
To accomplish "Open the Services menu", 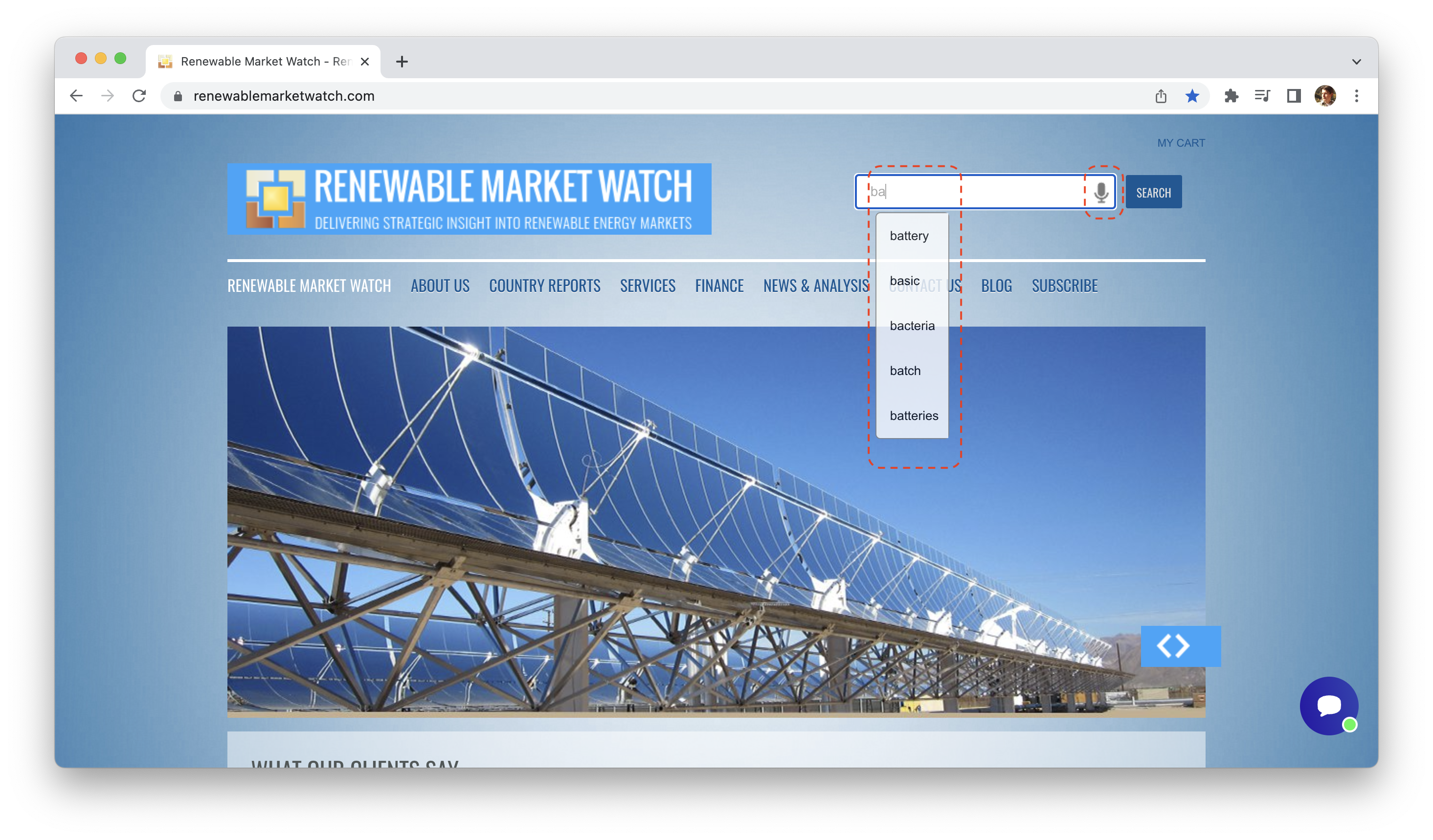I will [648, 286].
